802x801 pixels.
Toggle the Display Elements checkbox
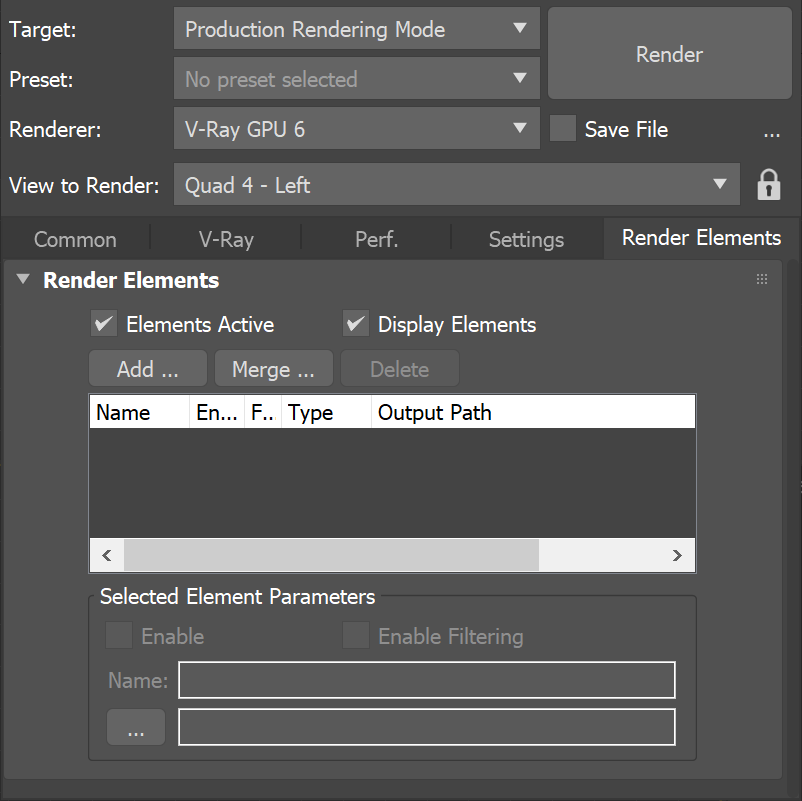356,323
